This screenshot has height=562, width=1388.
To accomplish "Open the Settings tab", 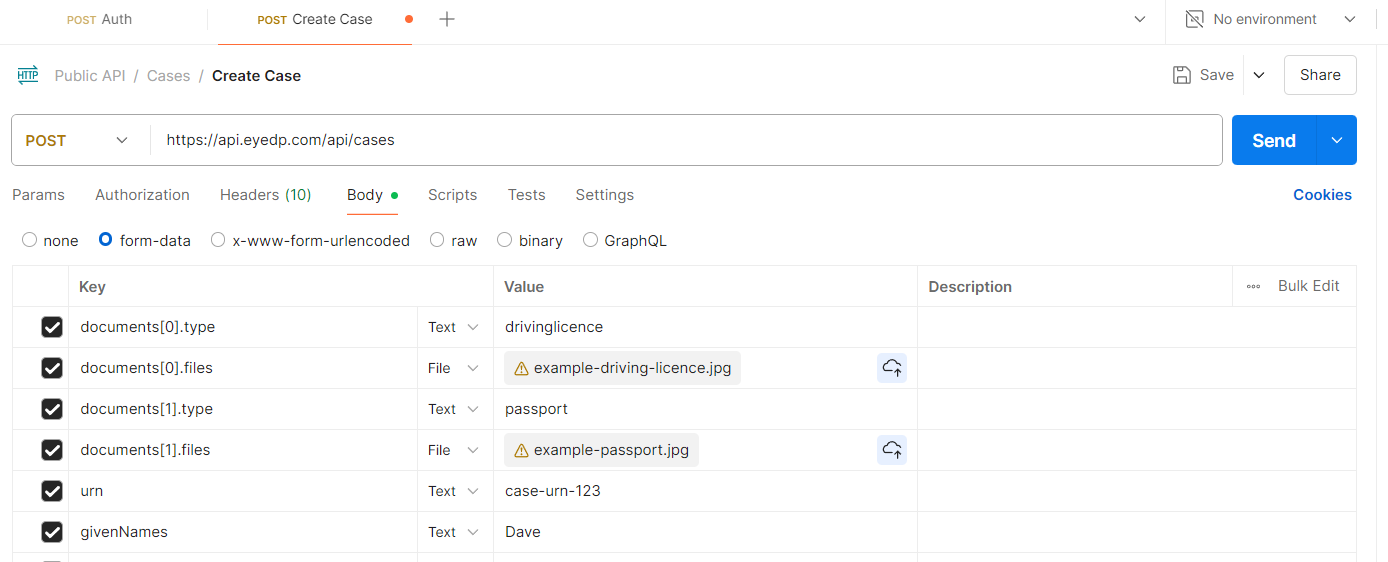I will [x=604, y=195].
